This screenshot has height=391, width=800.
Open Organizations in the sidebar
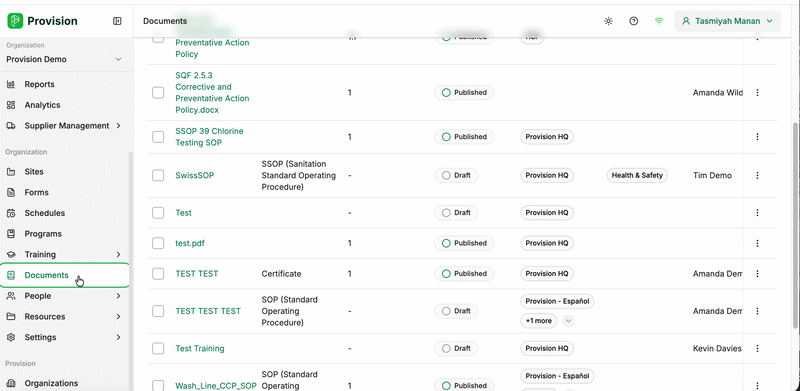[x=51, y=383]
